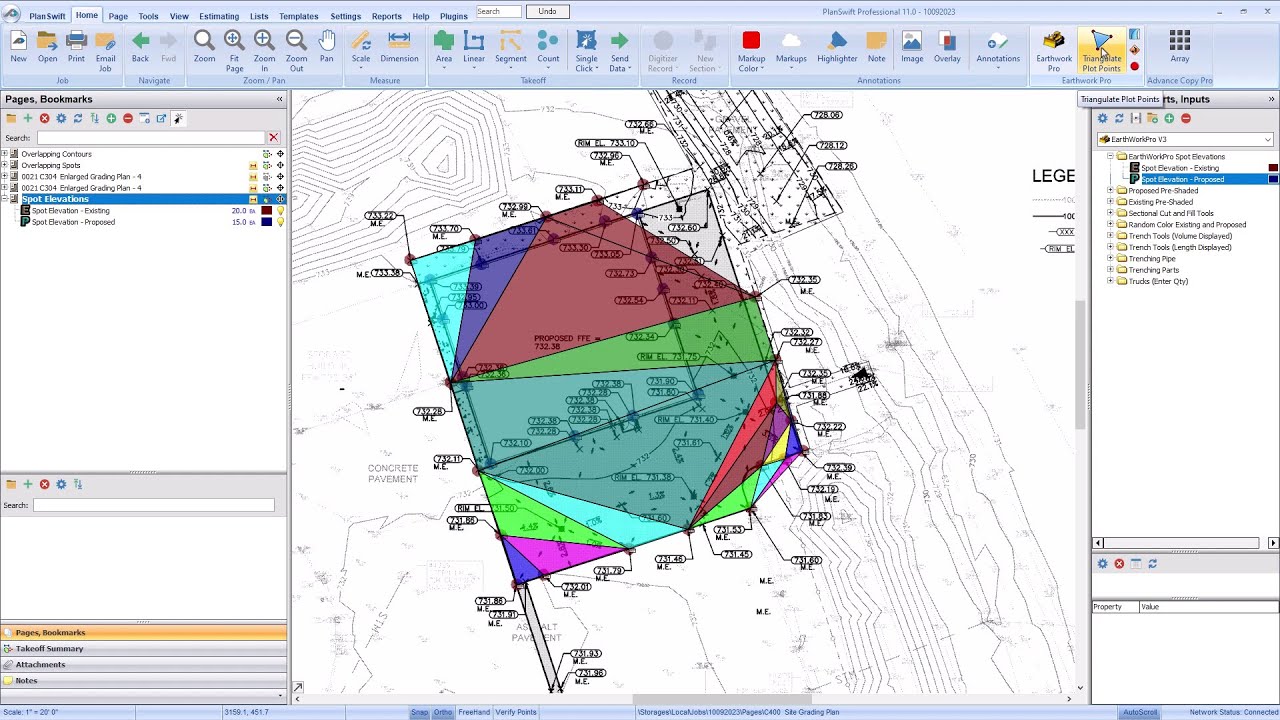This screenshot has height=720, width=1280.
Task: Click green add icon in right panel toolbar
Action: [x=1169, y=118]
